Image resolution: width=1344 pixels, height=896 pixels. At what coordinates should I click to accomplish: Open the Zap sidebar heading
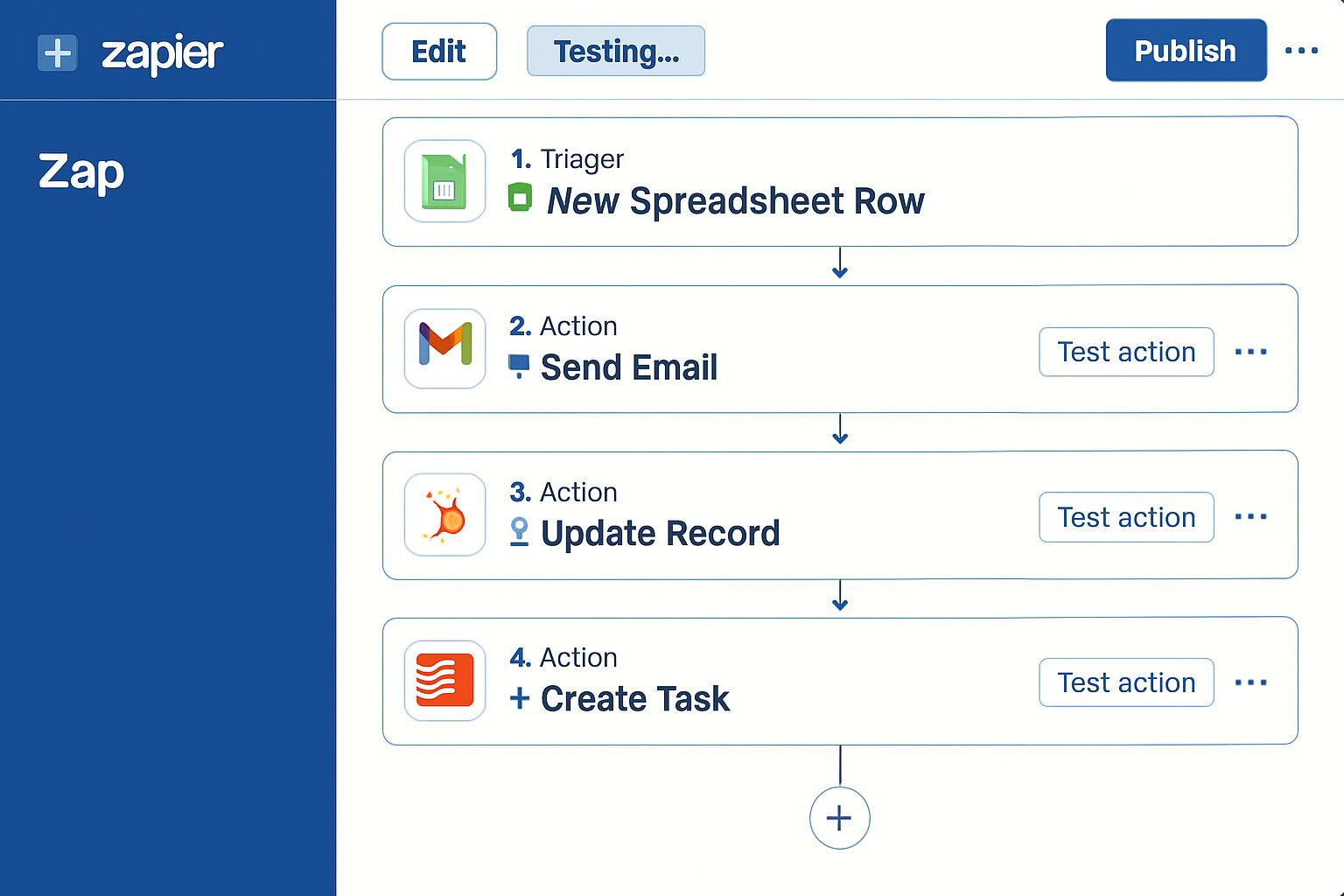81,171
